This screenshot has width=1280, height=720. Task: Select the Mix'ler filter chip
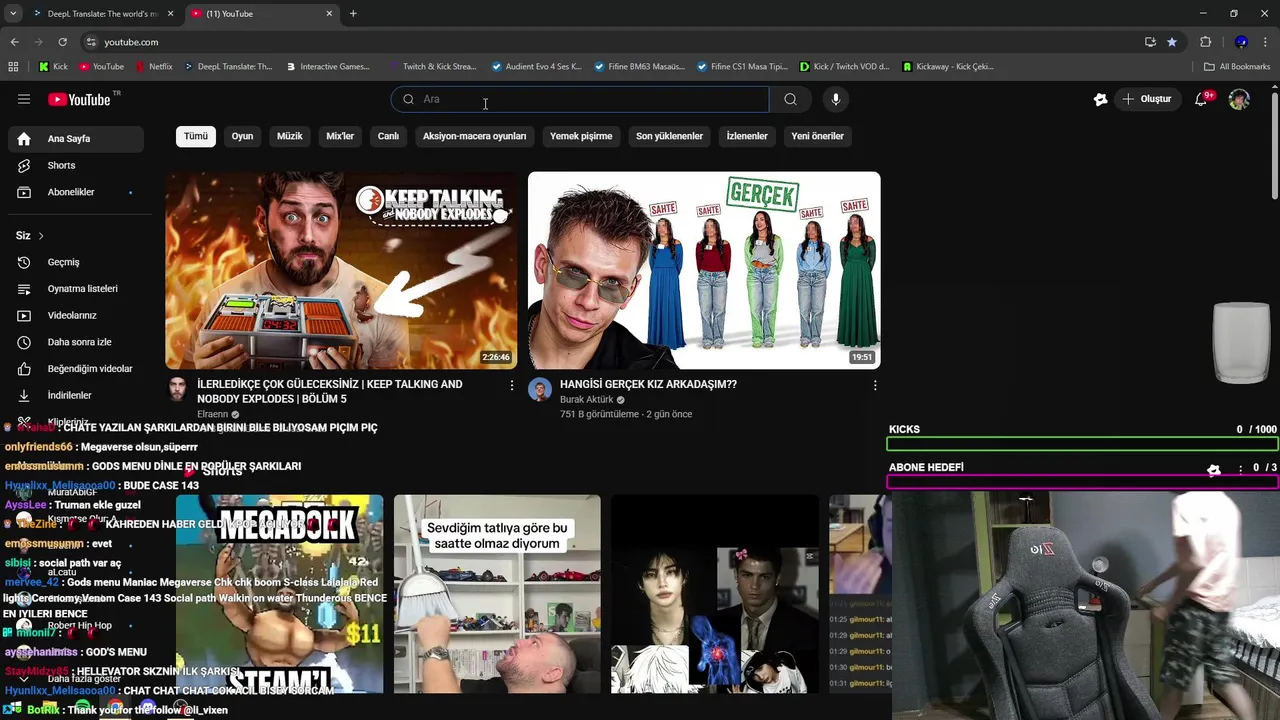340,136
